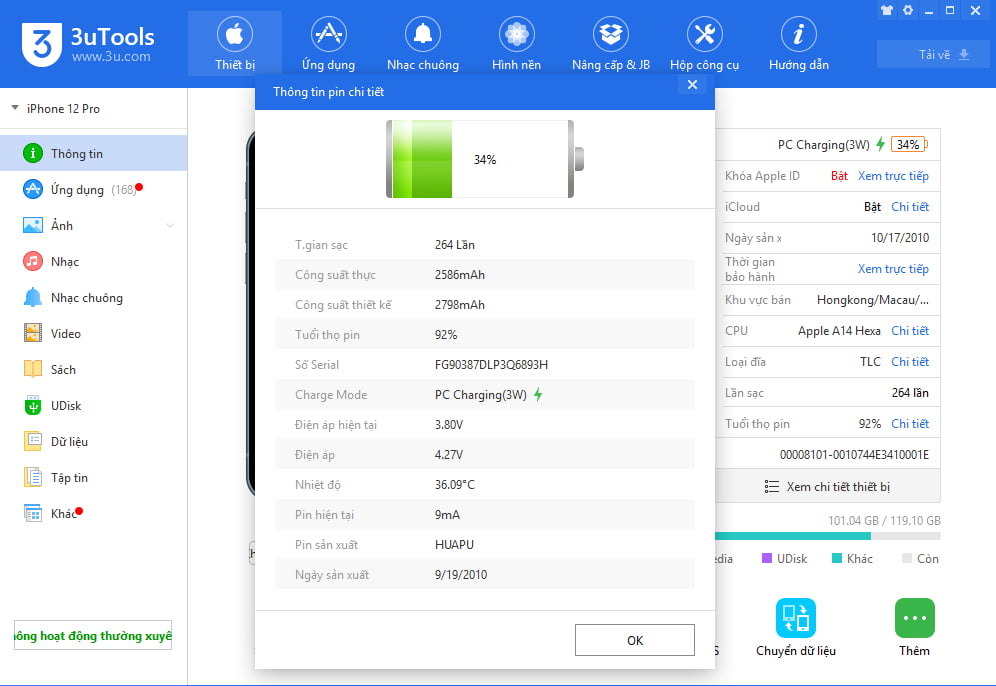
Task: Click Xem chi tiết thiết bị button
Action: 828,487
